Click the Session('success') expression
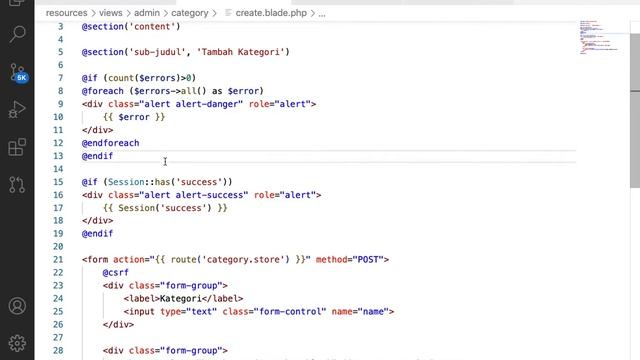The image size is (640, 360). pyautogui.click(x=165, y=208)
